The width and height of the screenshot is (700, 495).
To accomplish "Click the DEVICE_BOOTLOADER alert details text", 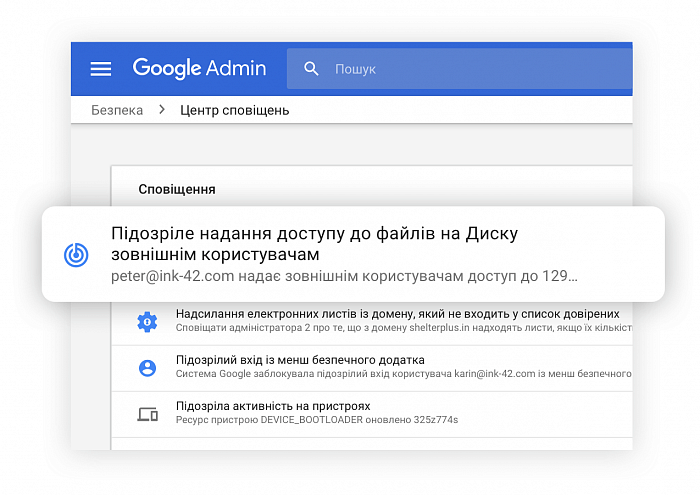I will (x=316, y=420).
